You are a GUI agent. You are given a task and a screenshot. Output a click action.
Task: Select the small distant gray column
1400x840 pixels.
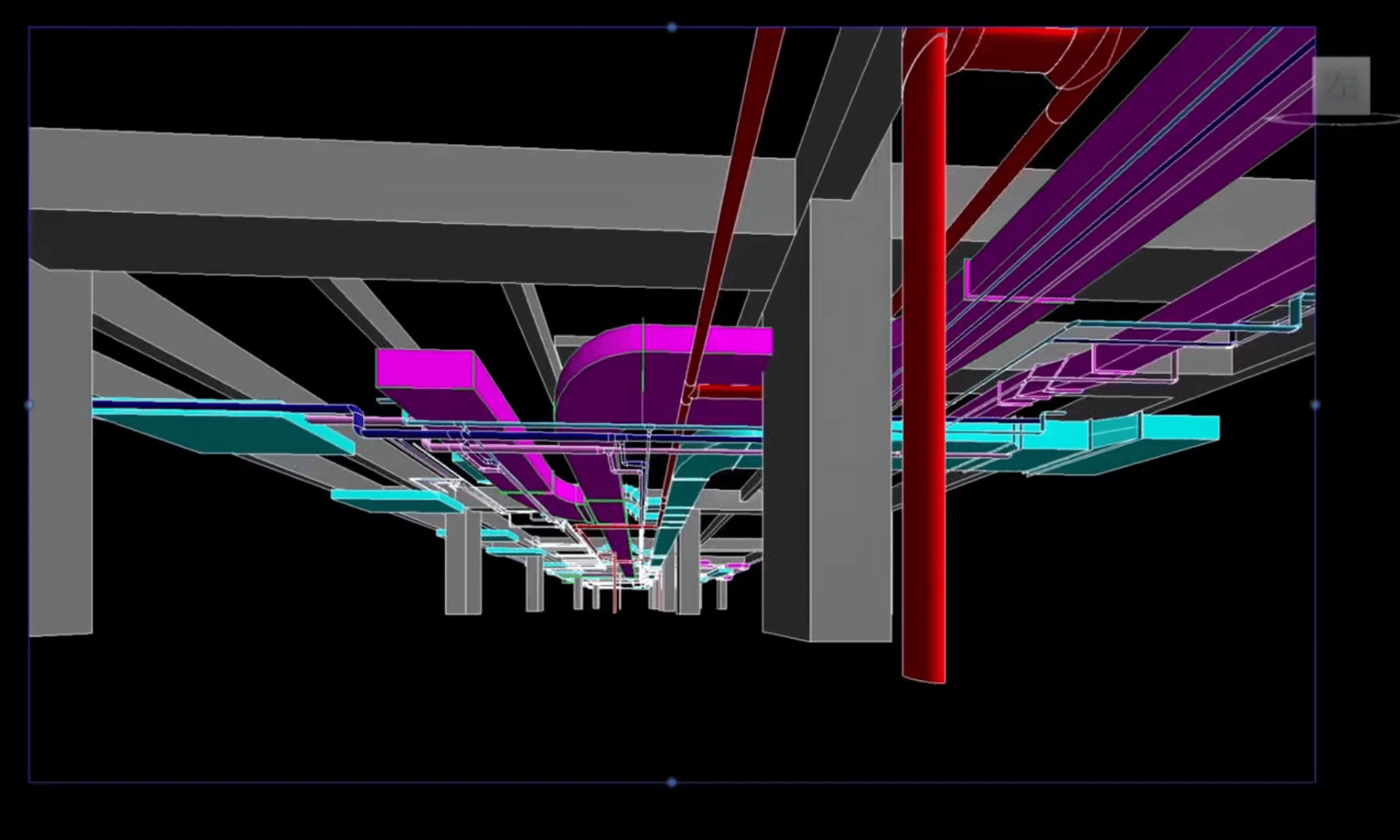(x=464, y=564)
